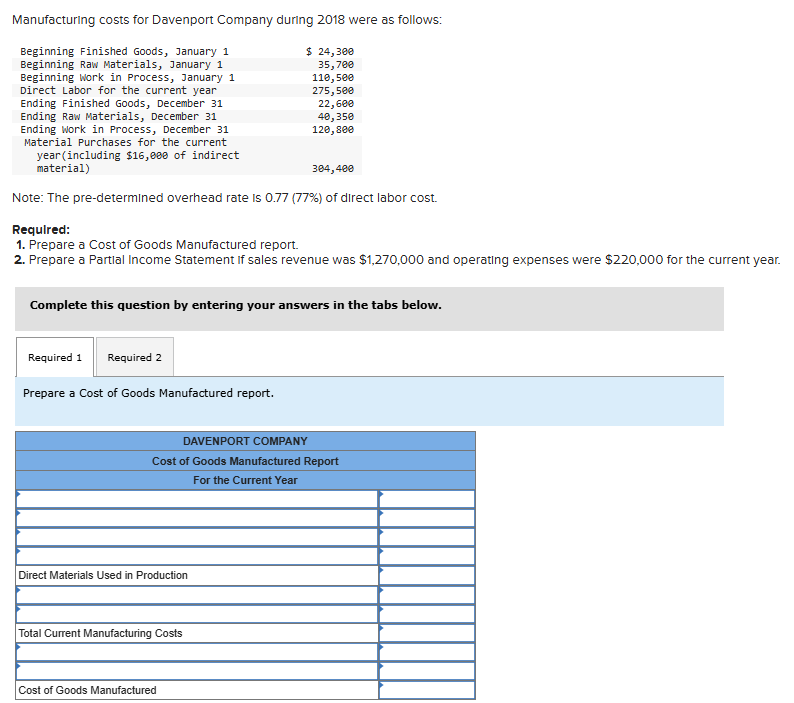
Task: Open label dropdown directly above Direct Materials Used
Action: tap(197, 556)
